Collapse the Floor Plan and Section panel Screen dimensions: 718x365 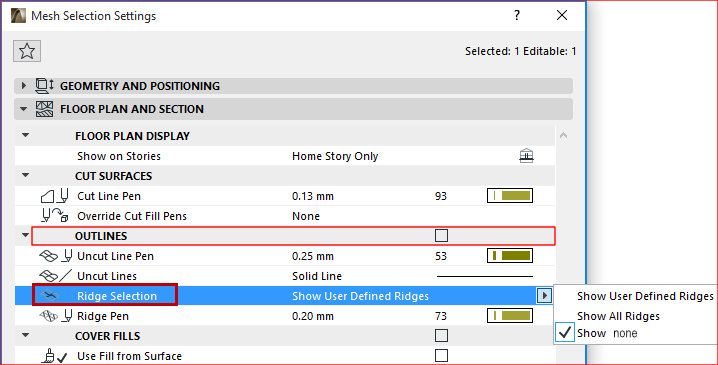[24, 109]
